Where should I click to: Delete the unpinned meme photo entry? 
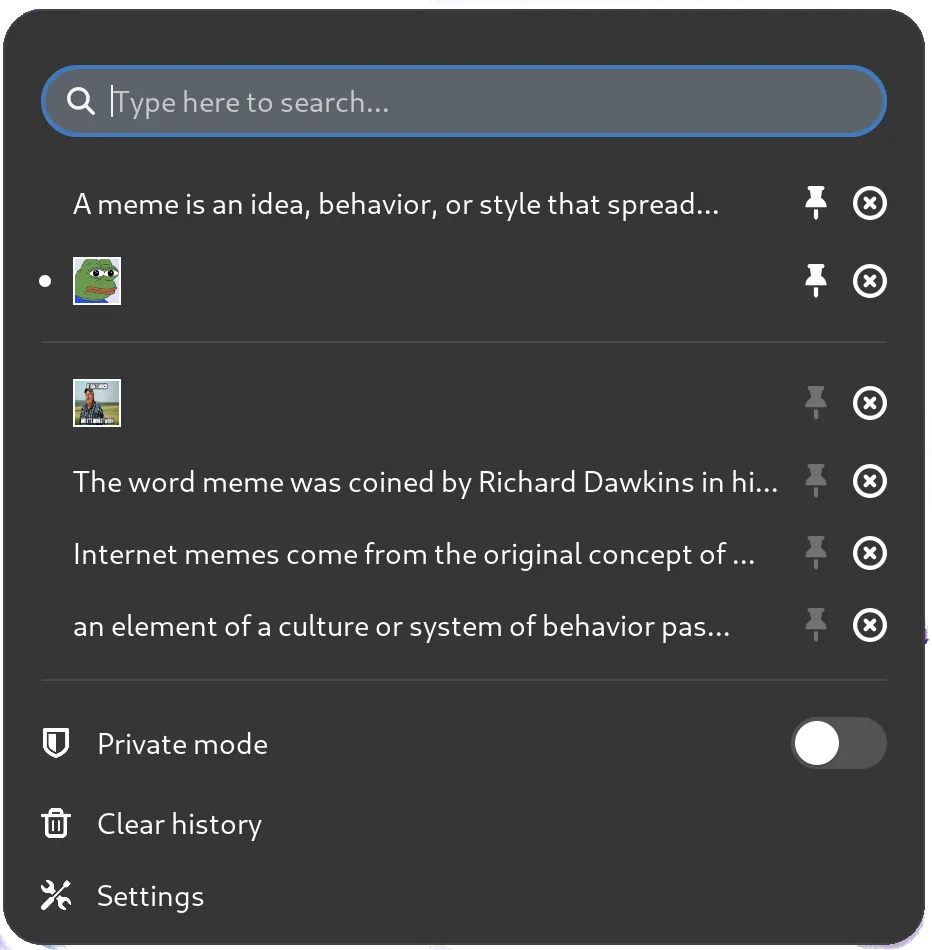coord(869,403)
